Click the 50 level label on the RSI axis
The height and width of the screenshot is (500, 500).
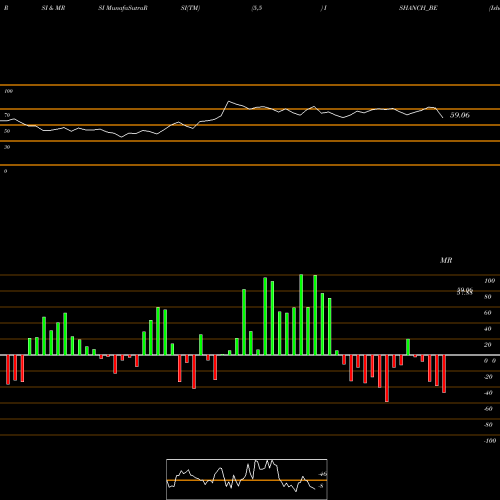7,131
